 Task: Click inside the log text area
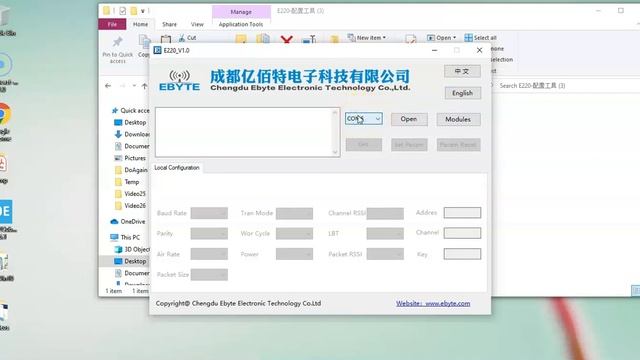(x=244, y=132)
